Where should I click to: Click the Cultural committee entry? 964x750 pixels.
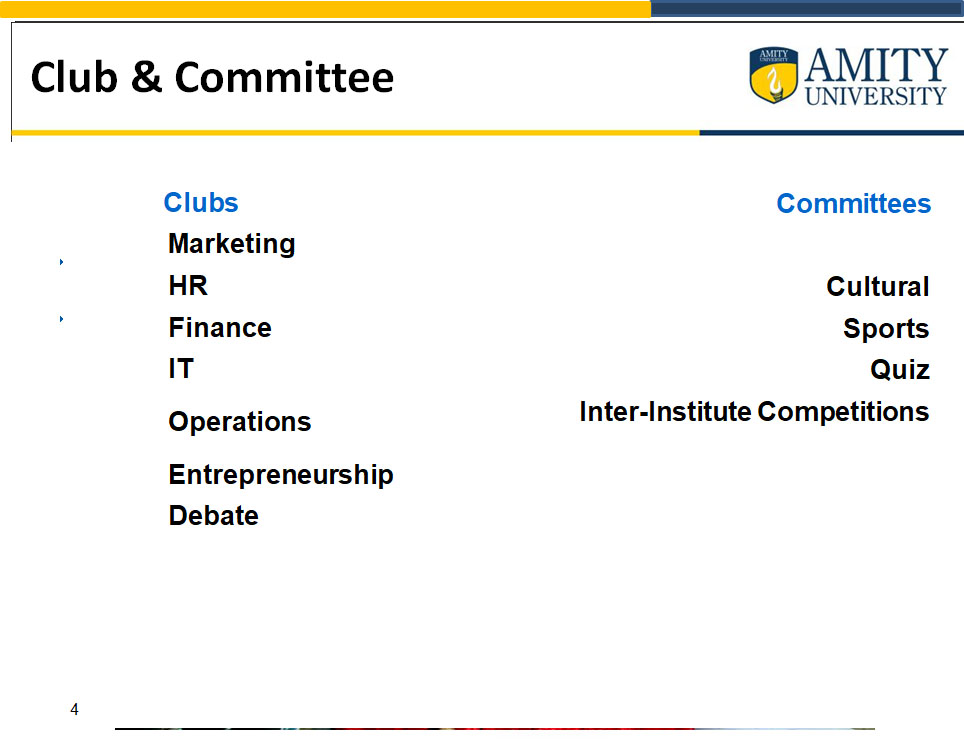tap(878, 286)
